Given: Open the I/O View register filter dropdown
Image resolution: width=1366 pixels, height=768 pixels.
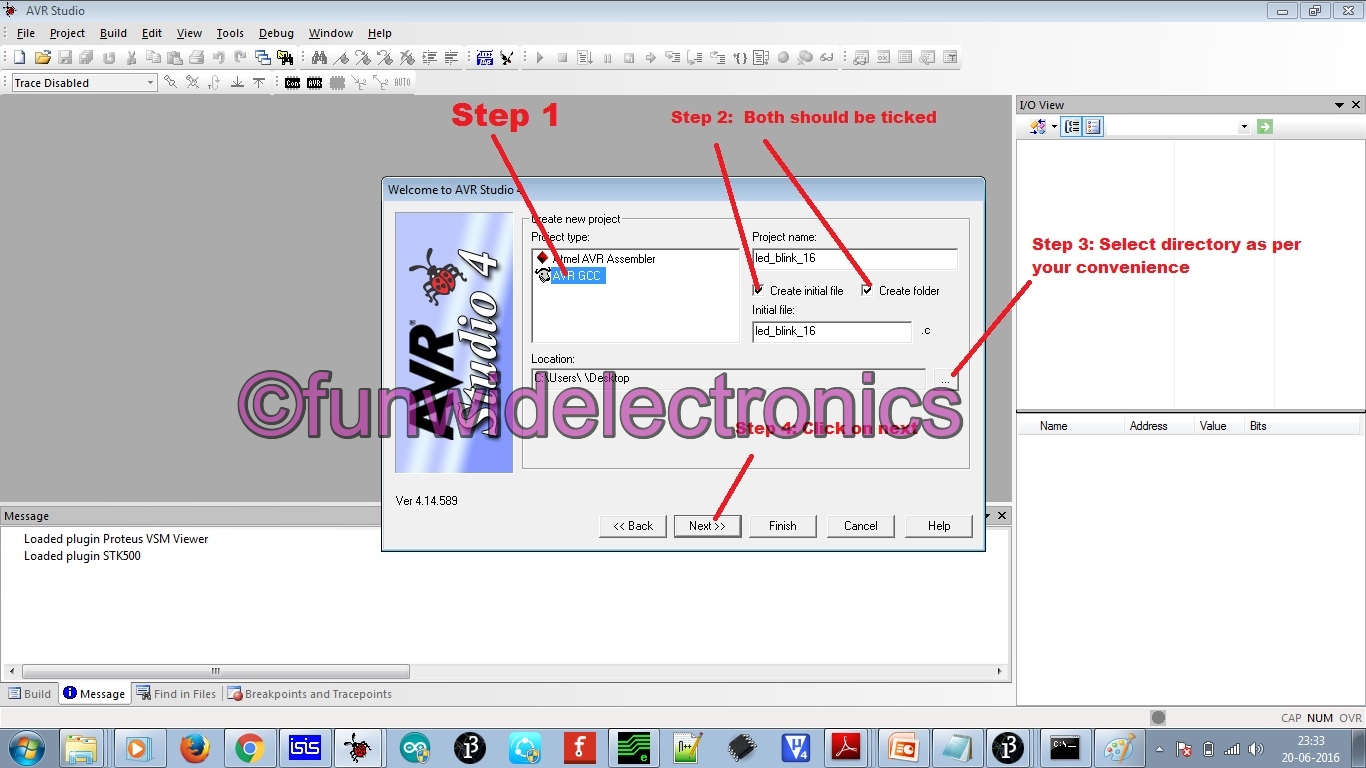Looking at the screenshot, I should (1243, 127).
